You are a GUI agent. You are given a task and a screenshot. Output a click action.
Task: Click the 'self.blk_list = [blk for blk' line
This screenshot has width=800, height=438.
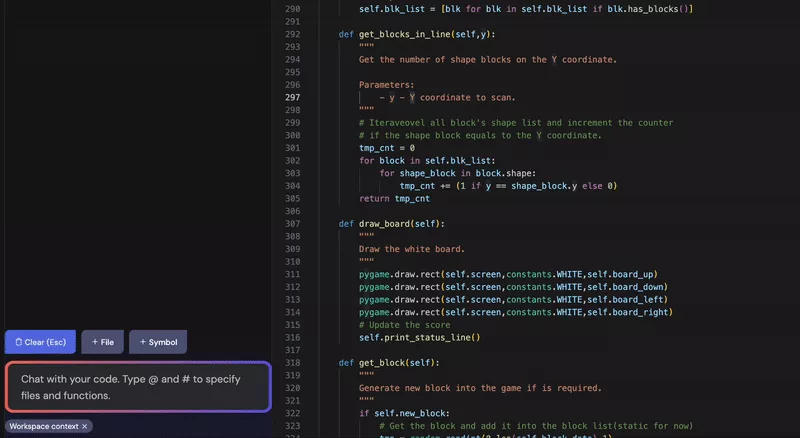click(526, 9)
